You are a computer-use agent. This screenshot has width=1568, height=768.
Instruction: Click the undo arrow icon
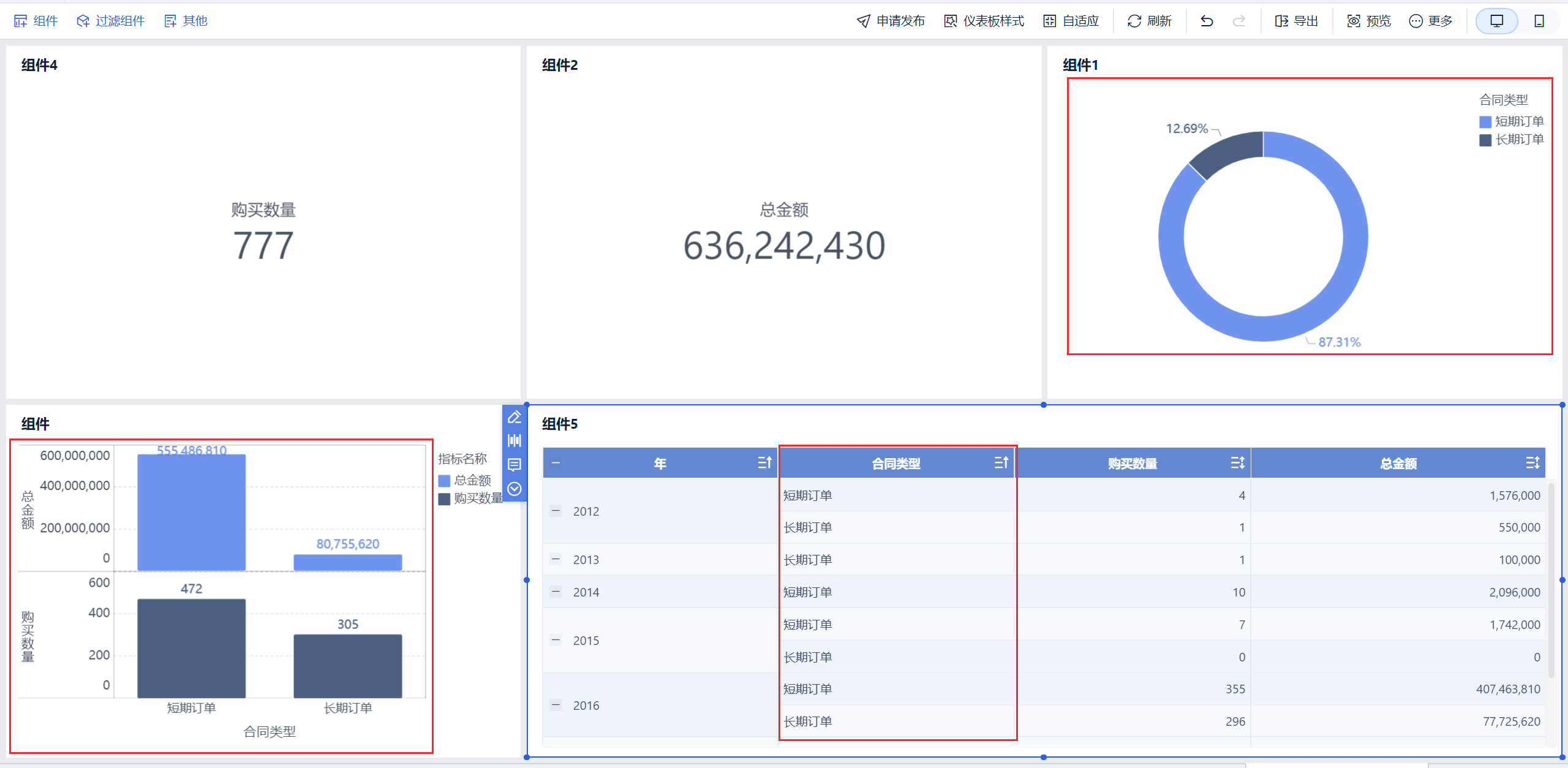pyautogui.click(x=1207, y=21)
